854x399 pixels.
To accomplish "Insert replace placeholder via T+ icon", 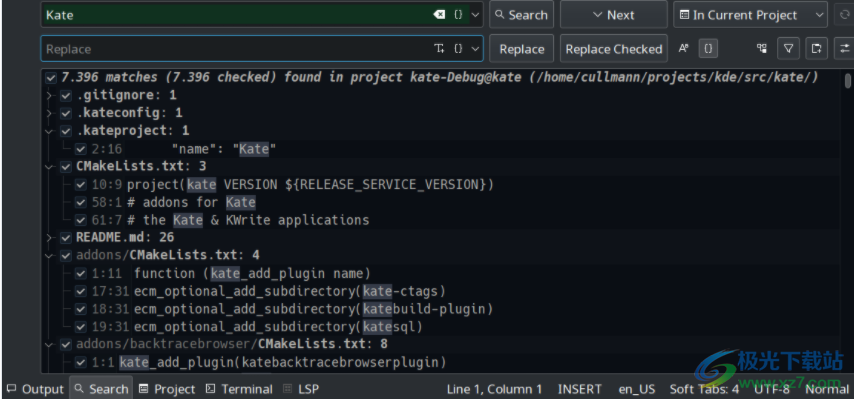I will click(x=440, y=48).
